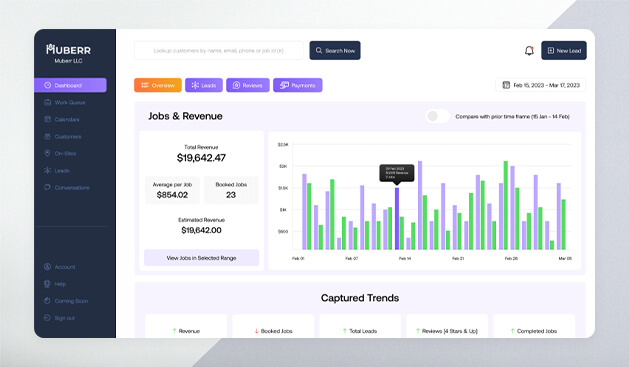The height and width of the screenshot is (367, 629).
Task: Toggle compare with prior time frame
Action: pyautogui.click(x=437, y=116)
